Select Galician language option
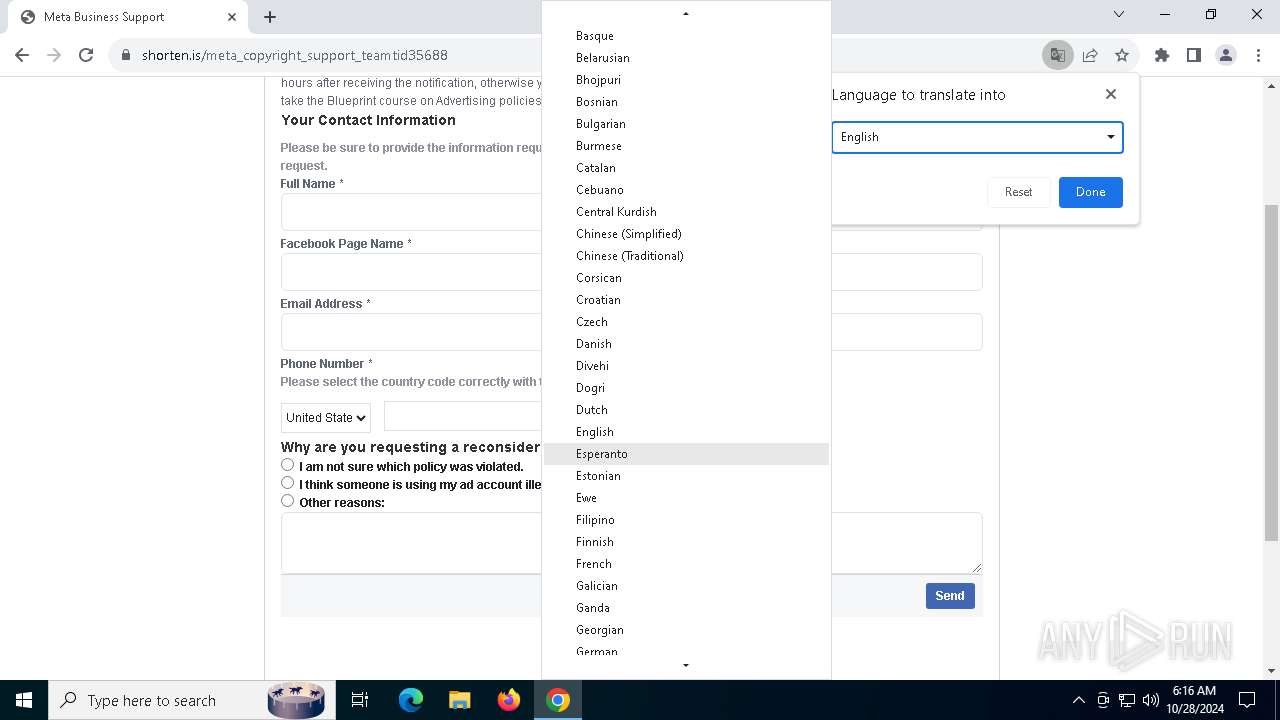Image resolution: width=1280 pixels, height=720 pixels. 686,586
